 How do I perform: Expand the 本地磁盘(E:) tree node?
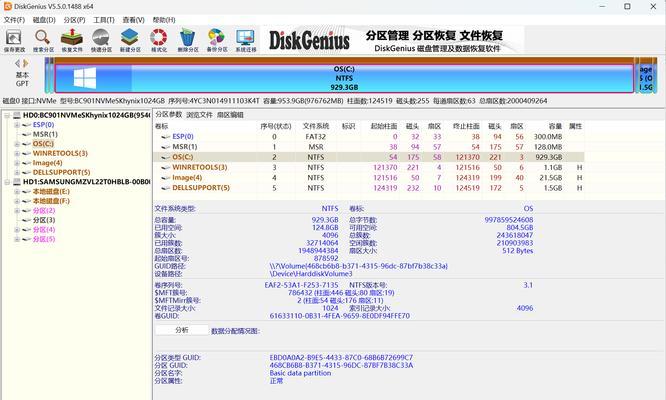[x=17, y=192]
